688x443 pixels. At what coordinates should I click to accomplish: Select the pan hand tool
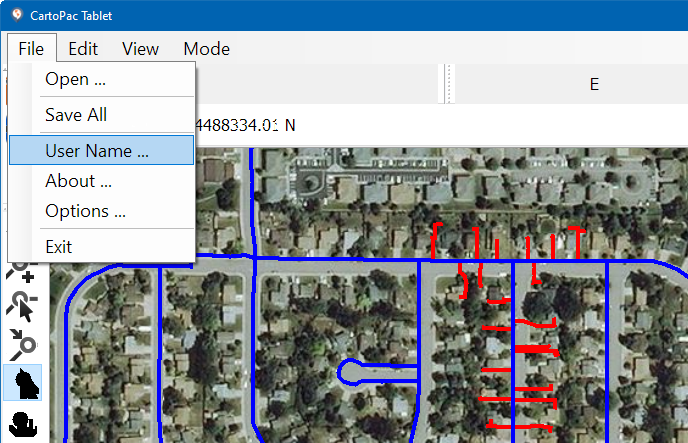coord(23,423)
